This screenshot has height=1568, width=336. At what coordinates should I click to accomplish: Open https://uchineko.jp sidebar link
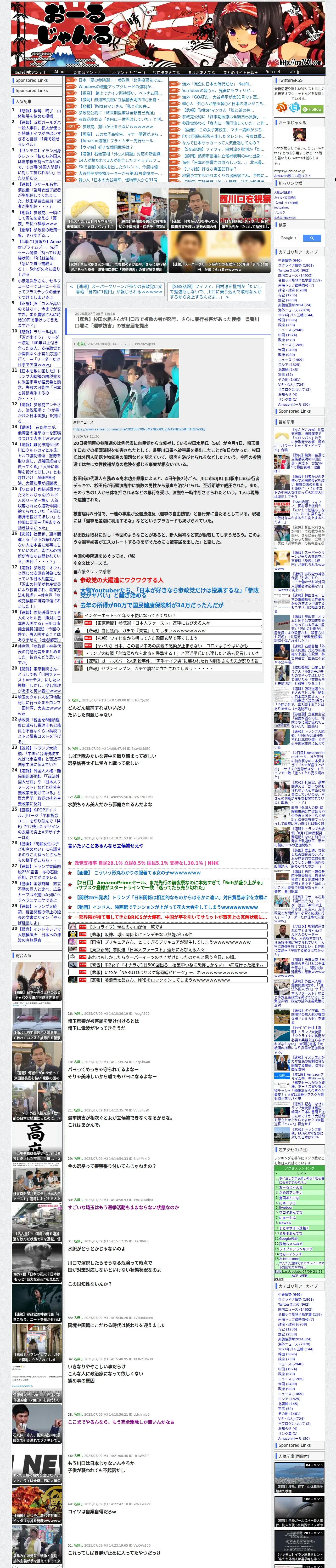point(290,171)
